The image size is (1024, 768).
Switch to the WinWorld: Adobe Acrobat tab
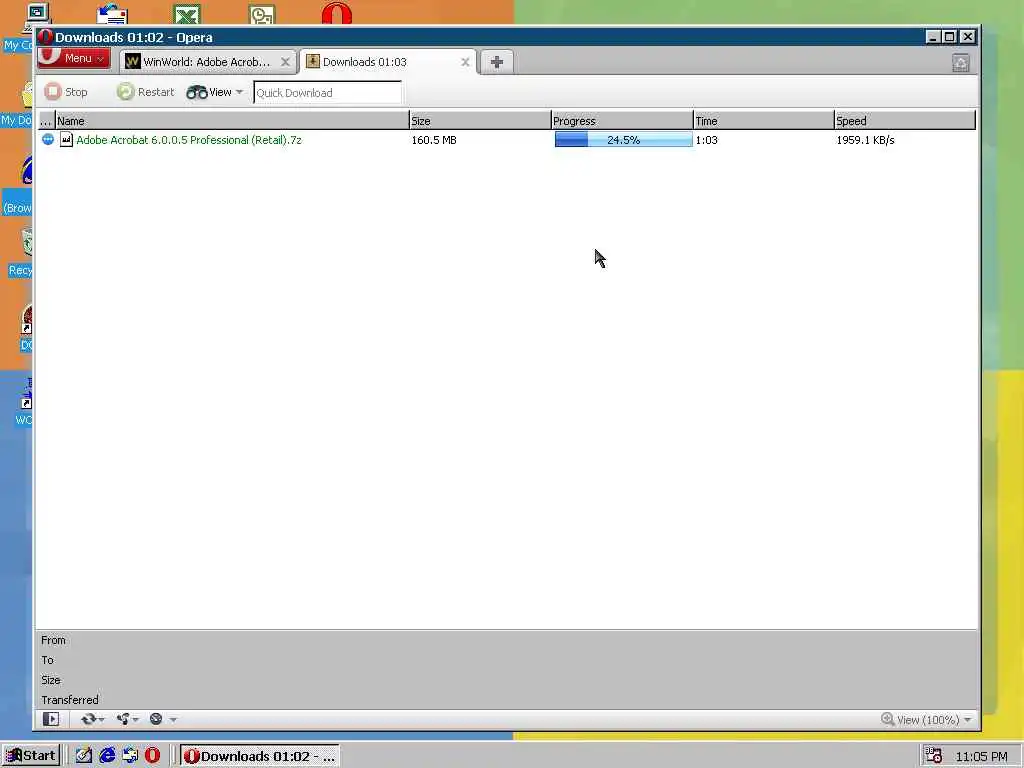coord(208,62)
